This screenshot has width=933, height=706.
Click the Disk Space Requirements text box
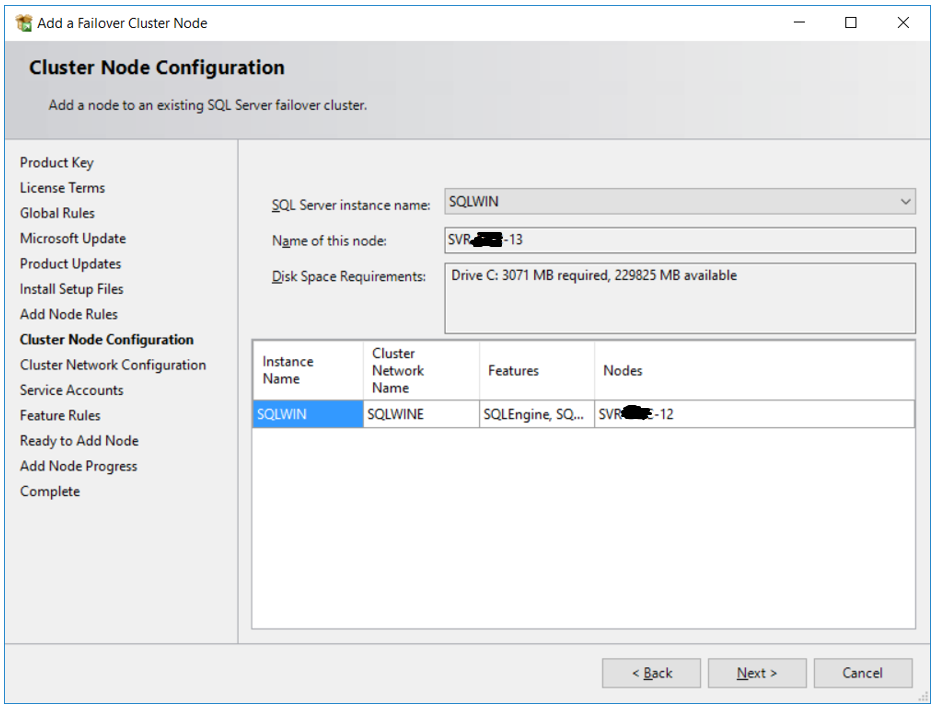[680, 298]
